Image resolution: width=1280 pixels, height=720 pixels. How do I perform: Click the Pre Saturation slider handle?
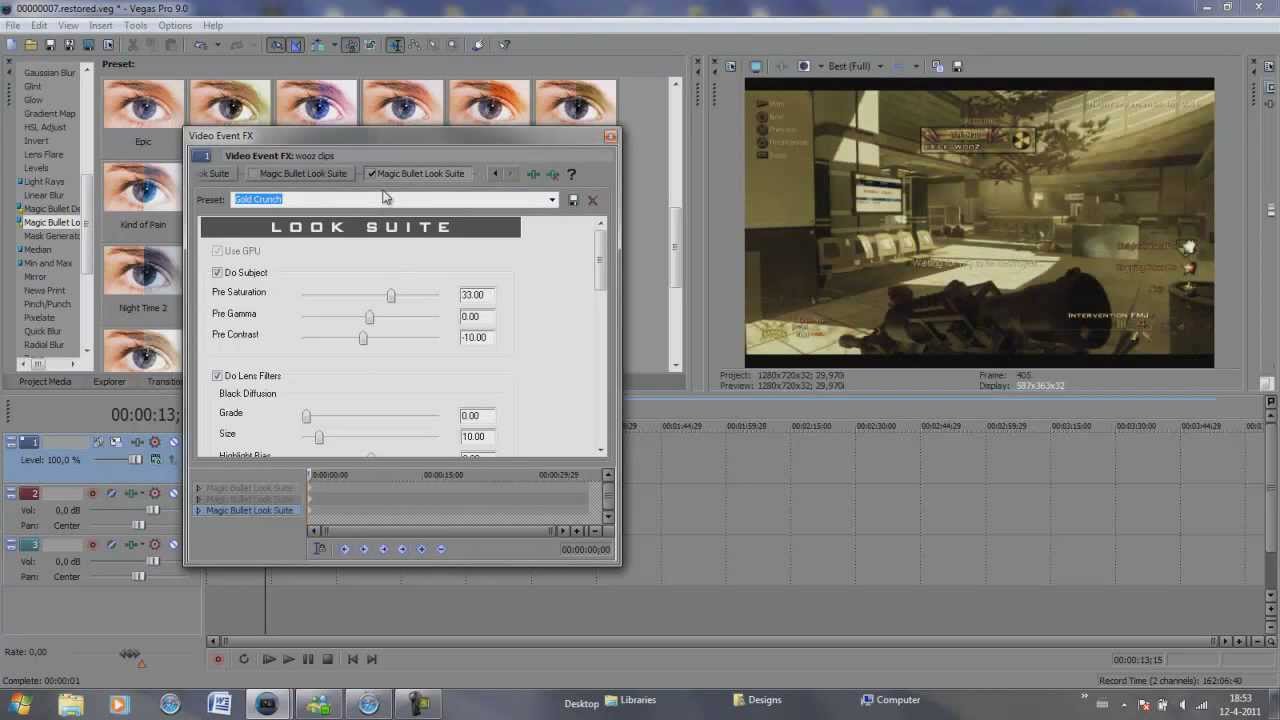(391, 296)
